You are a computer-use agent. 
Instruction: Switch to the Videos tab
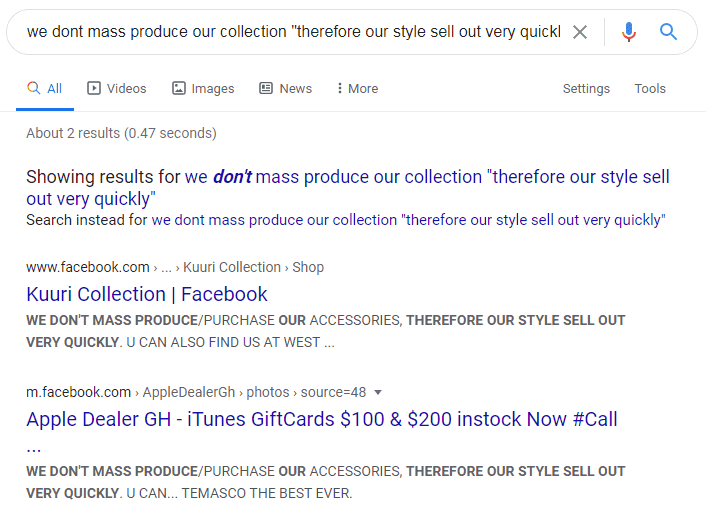pyautogui.click(x=117, y=88)
